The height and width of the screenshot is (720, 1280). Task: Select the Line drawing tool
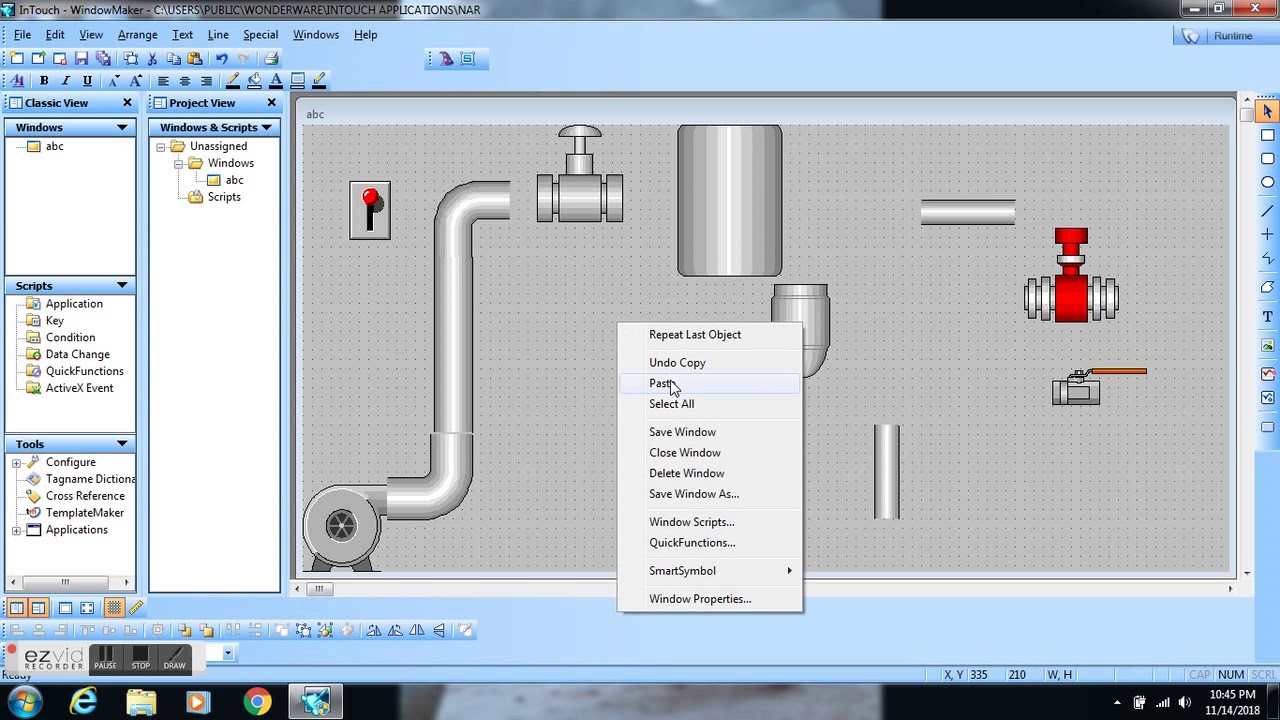(x=1267, y=211)
